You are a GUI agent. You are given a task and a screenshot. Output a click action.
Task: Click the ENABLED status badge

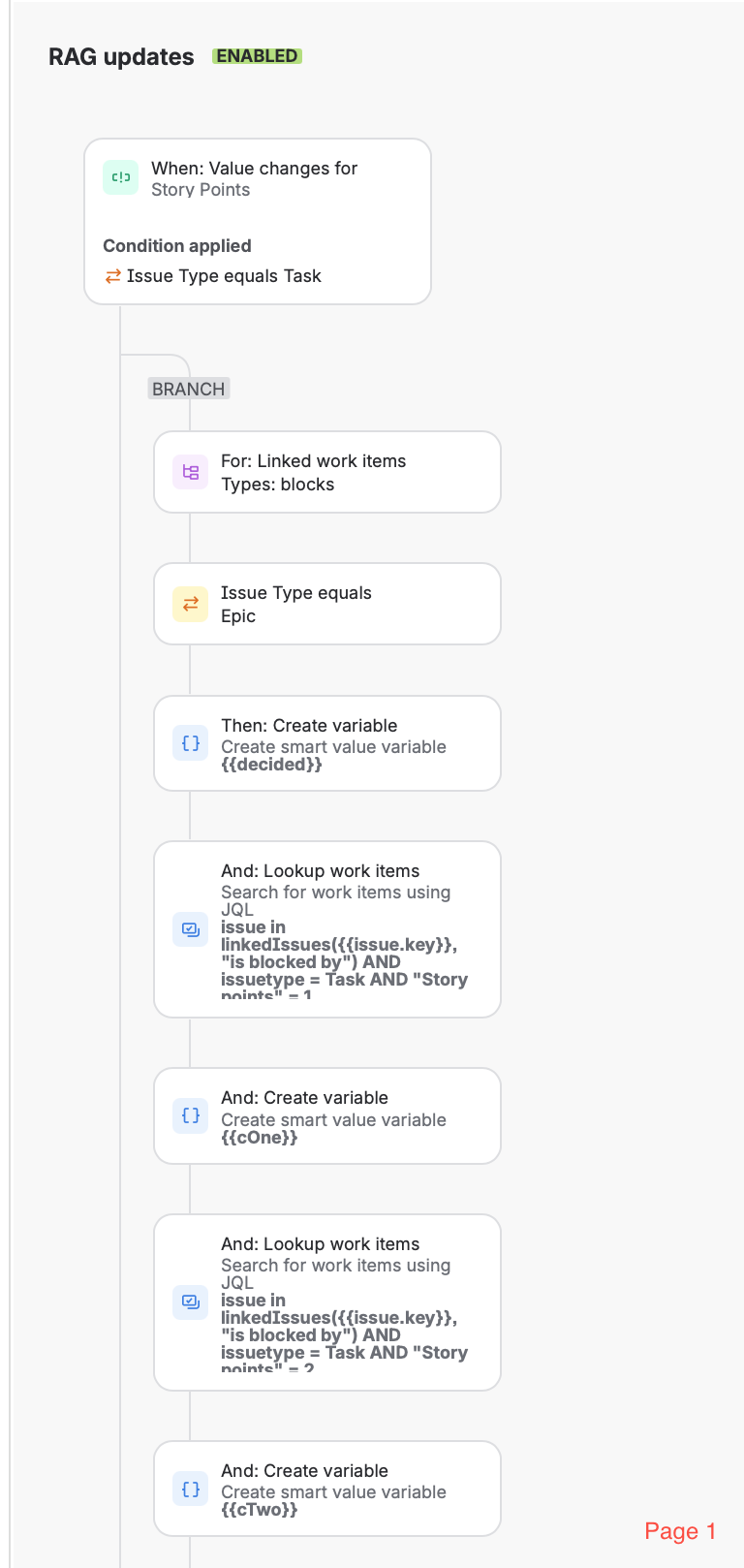coord(257,56)
